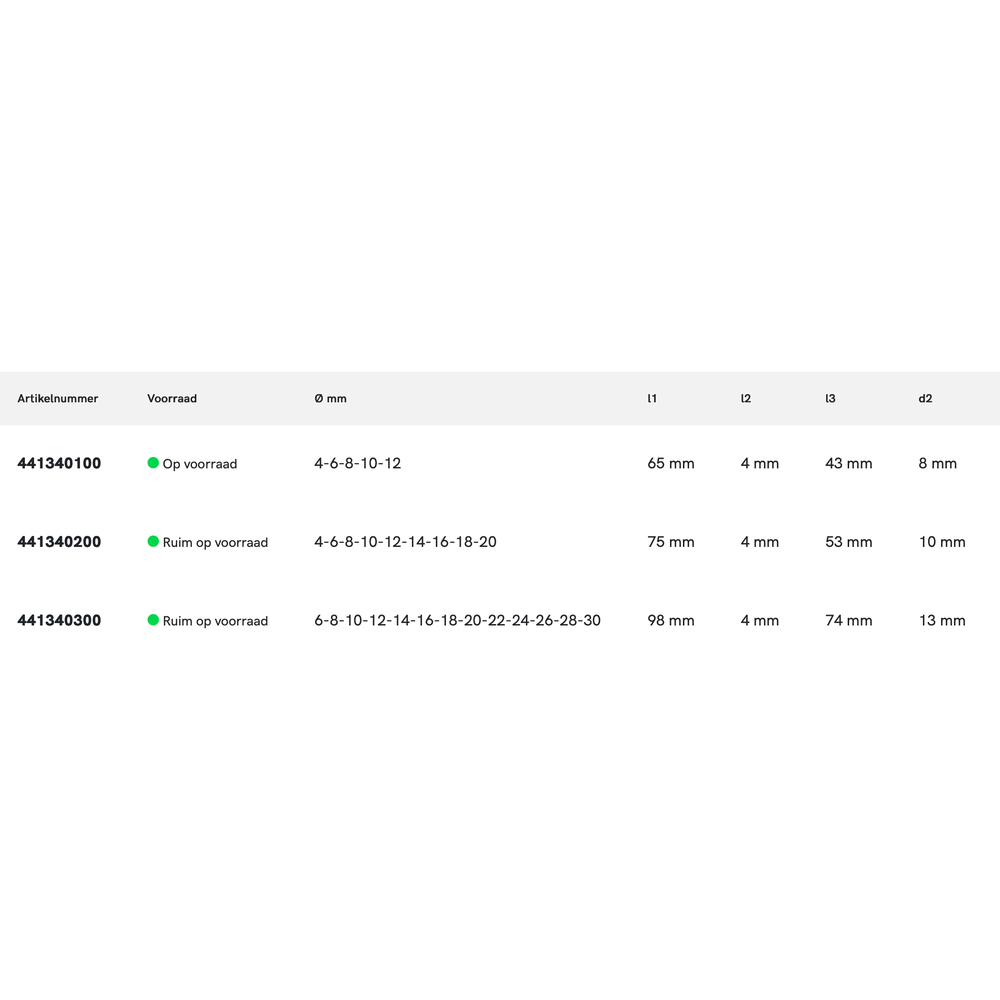Screen dimensions: 1000x1000
Task: Click the l1 column header
Action: click(x=652, y=398)
